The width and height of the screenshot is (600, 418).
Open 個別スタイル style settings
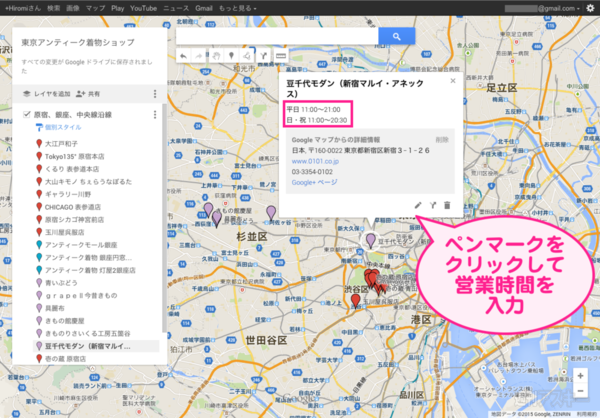click(x=58, y=127)
